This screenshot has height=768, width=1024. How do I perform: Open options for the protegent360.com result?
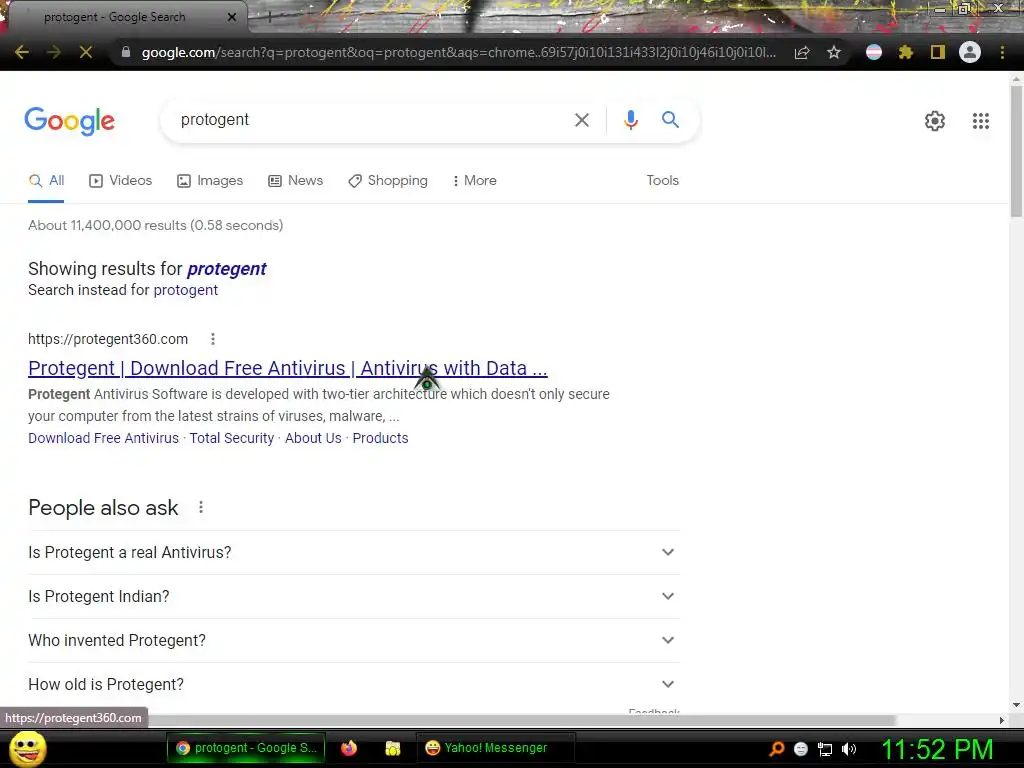[x=213, y=339]
